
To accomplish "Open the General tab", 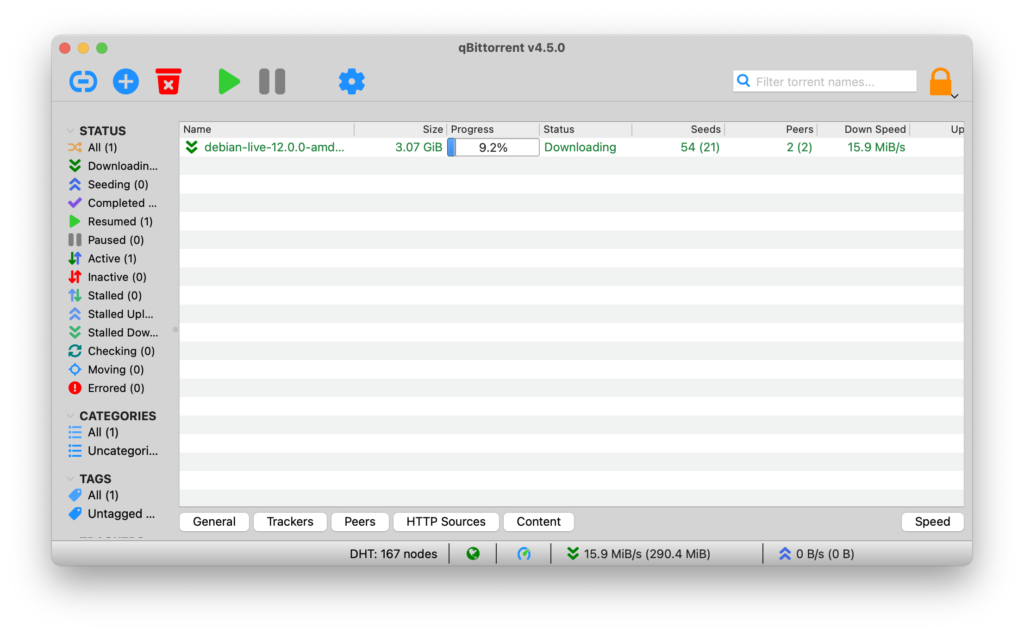I will 214,522.
